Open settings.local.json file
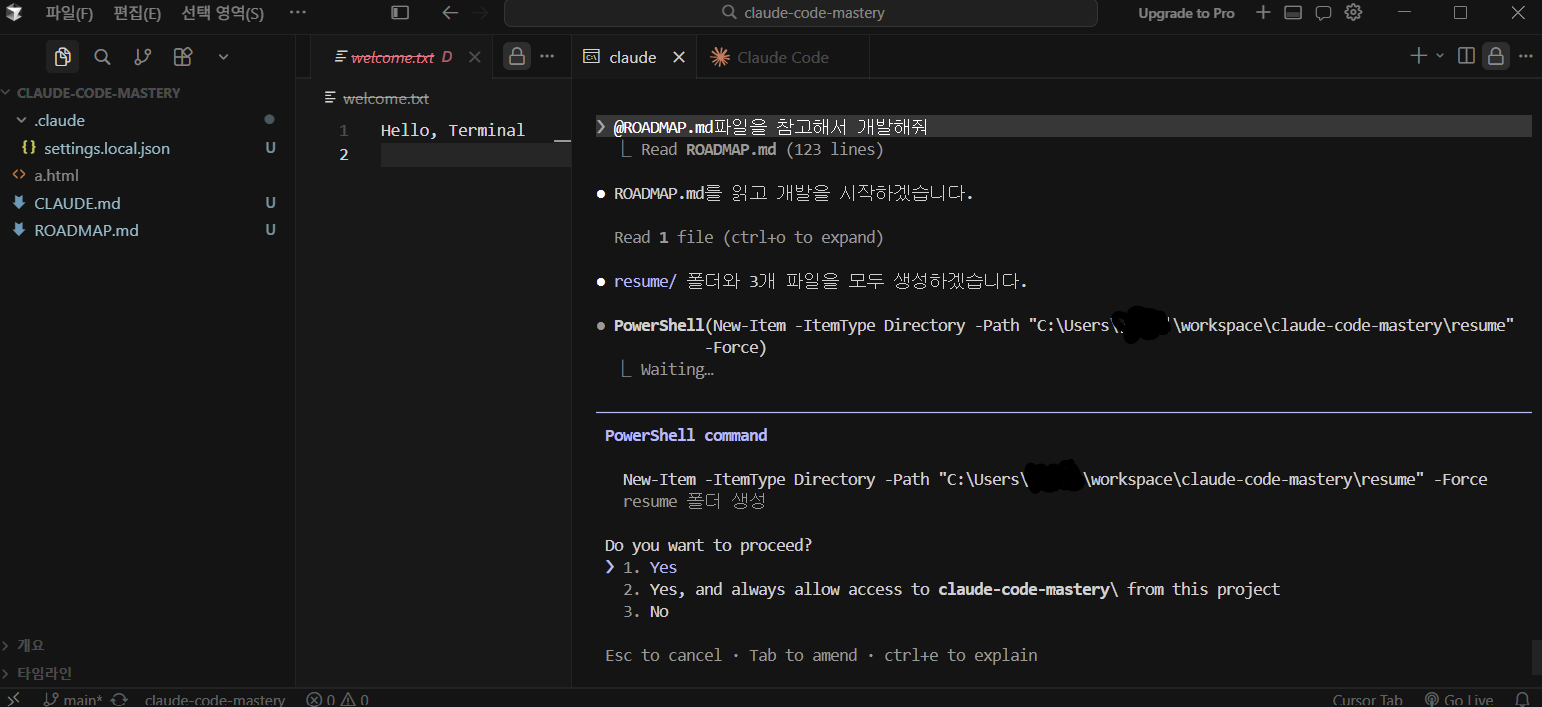1542x707 pixels. coord(147,148)
